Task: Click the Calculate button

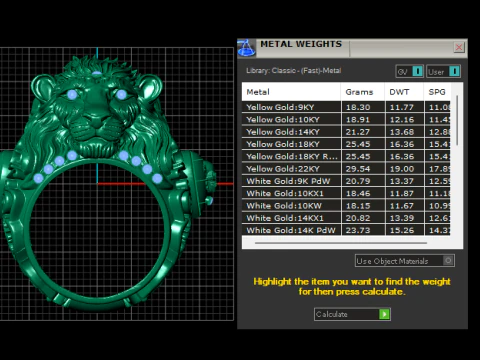Action: [x=352, y=314]
